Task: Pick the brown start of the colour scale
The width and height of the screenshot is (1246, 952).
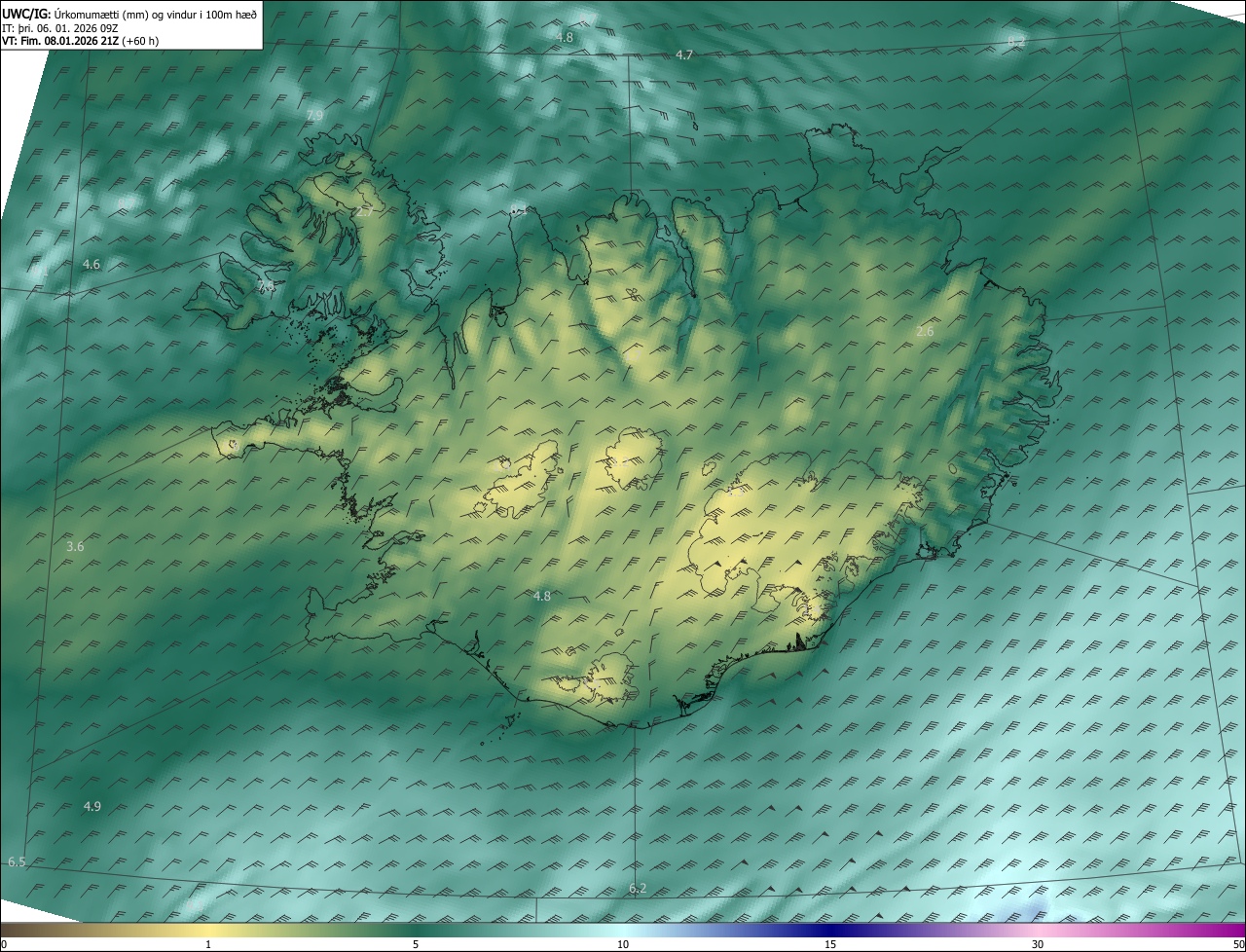Action: click(15, 931)
